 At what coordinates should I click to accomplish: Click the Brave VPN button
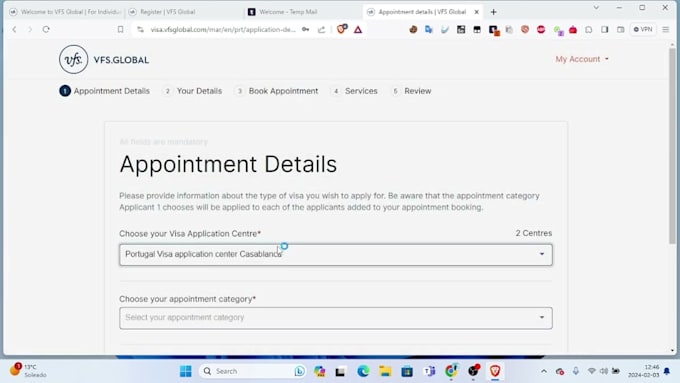point(643,29)
